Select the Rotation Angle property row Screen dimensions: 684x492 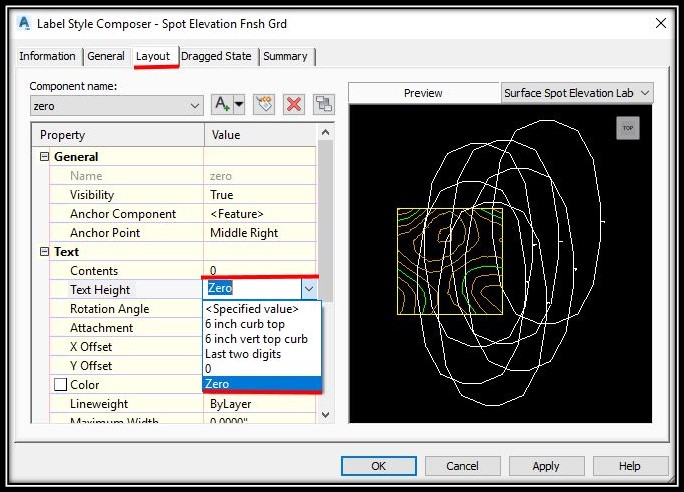127,309
